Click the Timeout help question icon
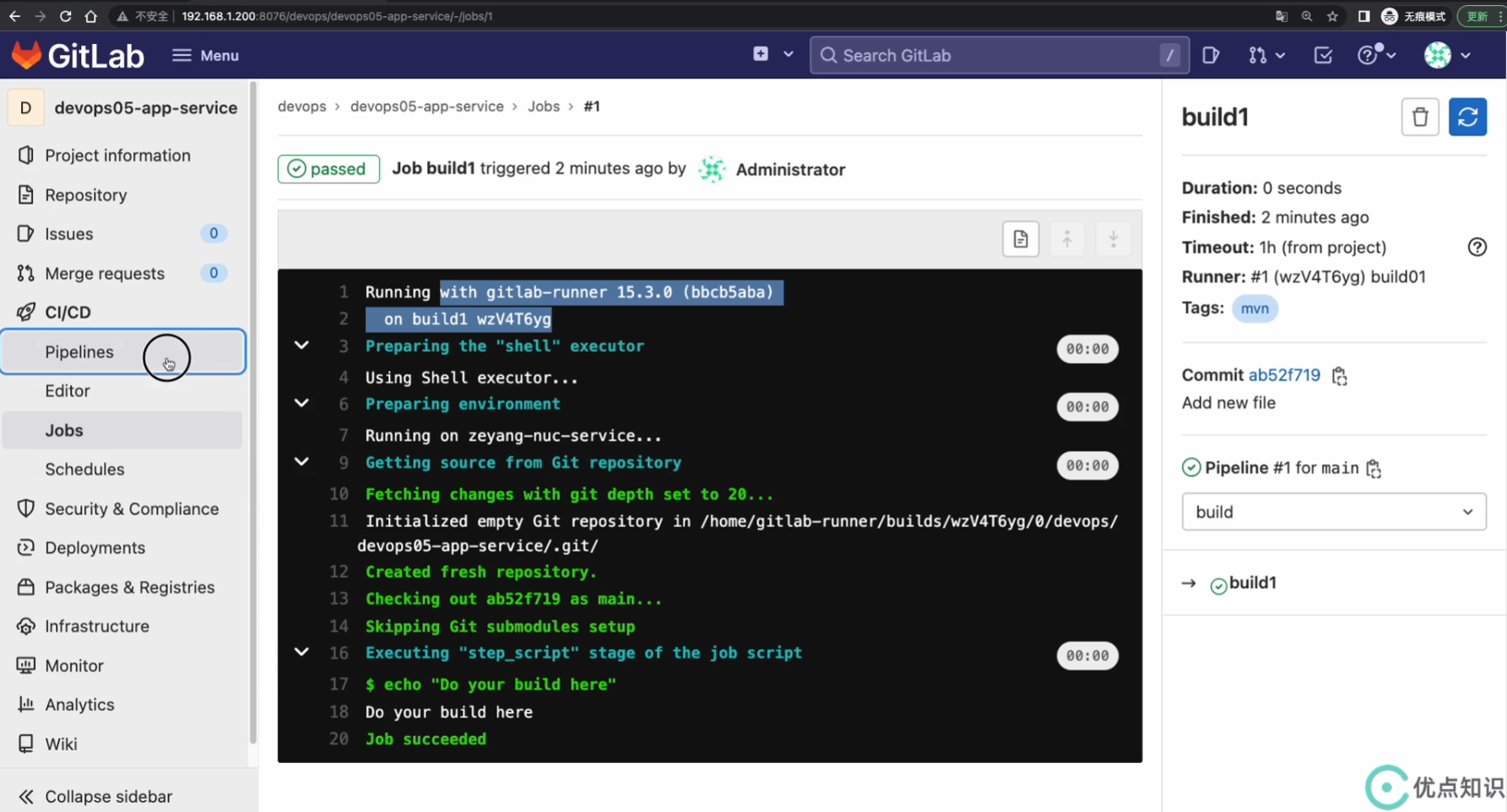Screen dimensions: 1507x812 (1477, 247)
